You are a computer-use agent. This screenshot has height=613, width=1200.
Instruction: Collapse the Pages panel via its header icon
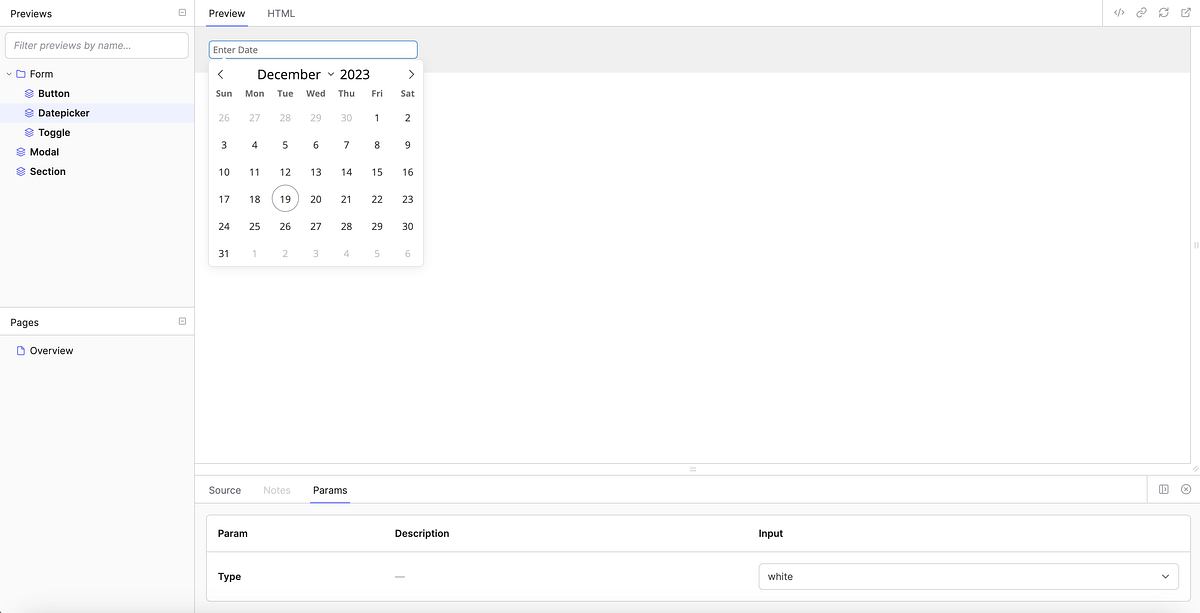point(181,321)
